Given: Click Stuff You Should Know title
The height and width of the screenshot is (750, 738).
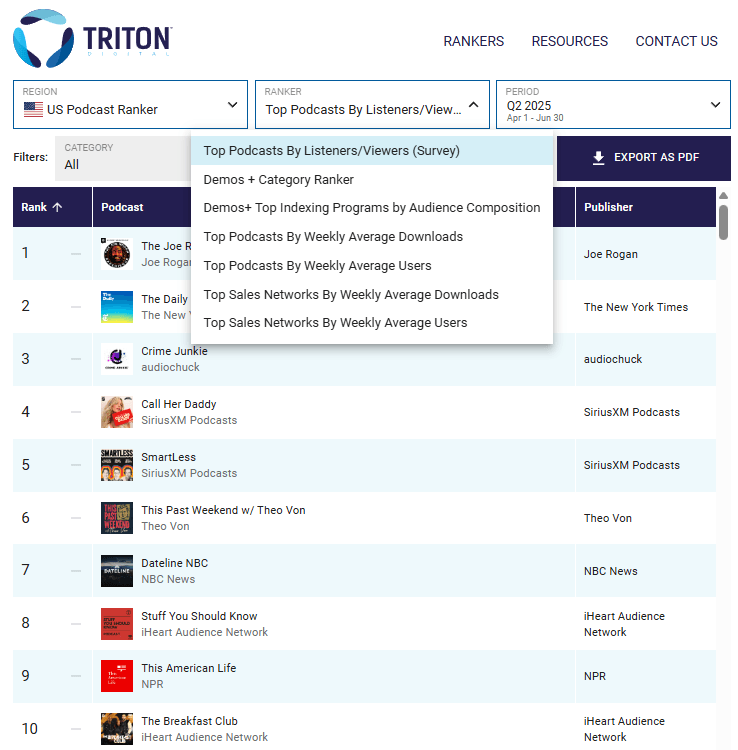Looking at the screenshot, I should click(x=199, y=616).
